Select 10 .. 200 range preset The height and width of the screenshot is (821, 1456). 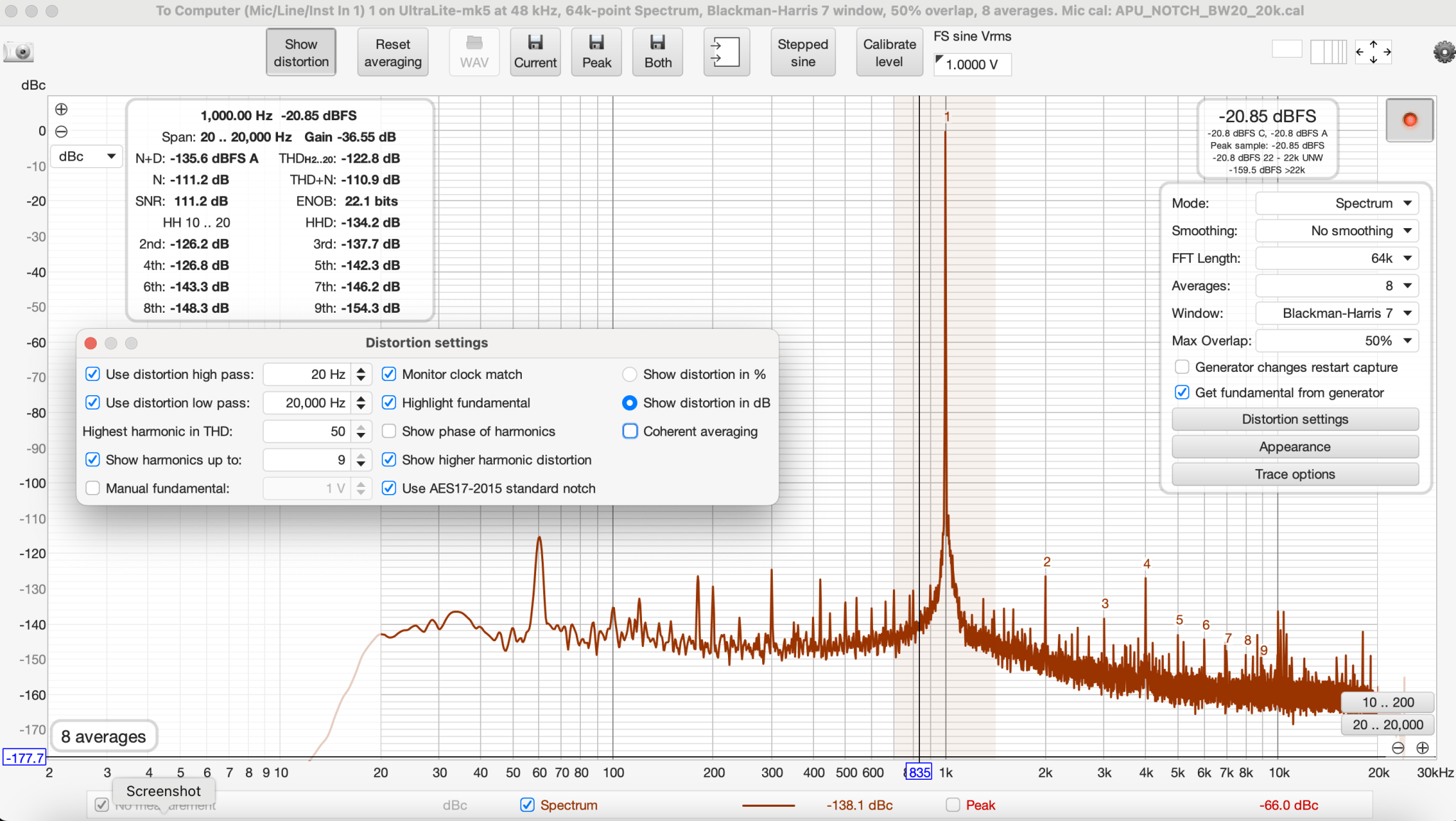point(1387,702)
